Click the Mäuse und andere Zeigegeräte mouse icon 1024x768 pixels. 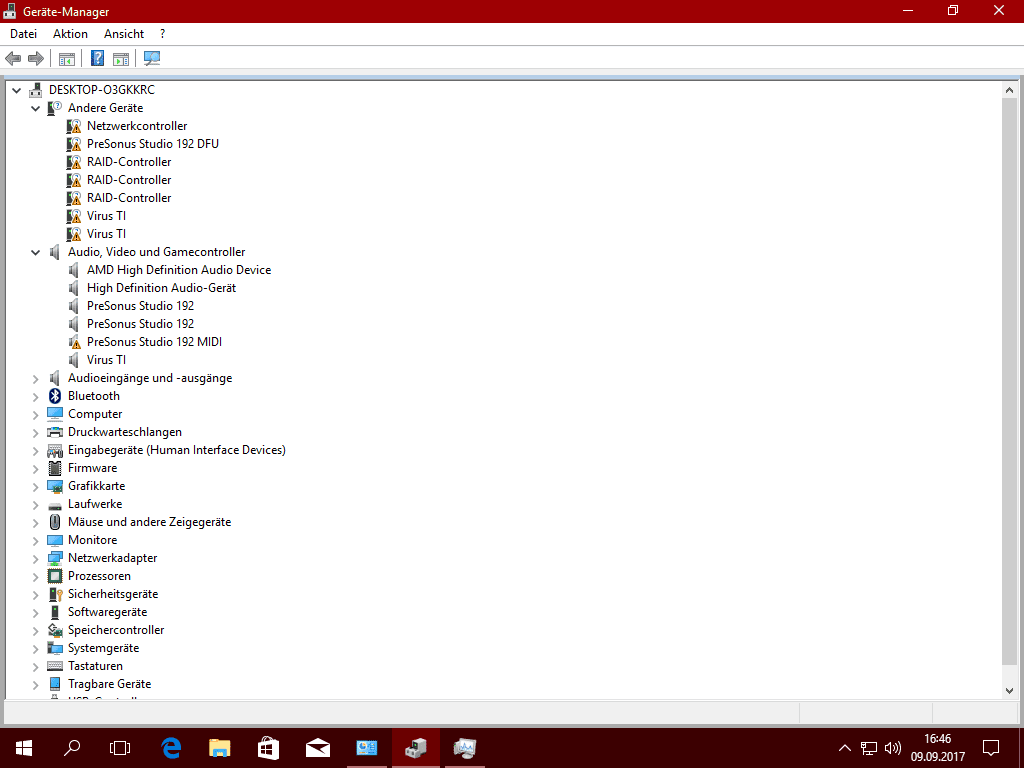55,522
